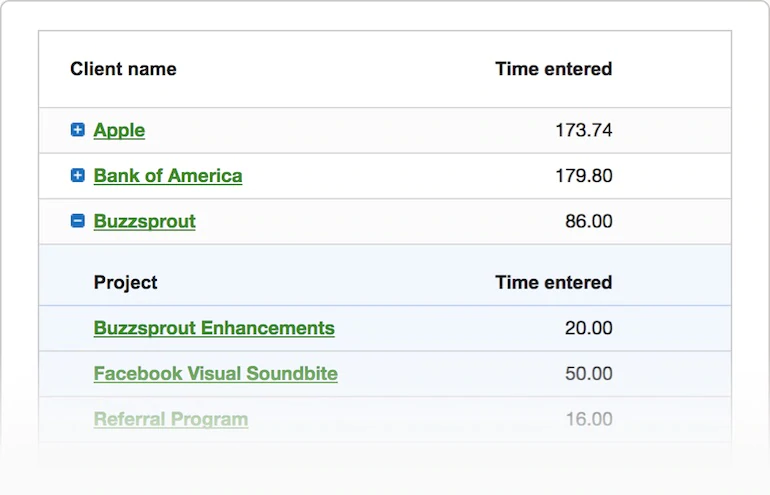Screen dimensions: 770x495
Task: Expand the Bank of America row
Action: 78,176
